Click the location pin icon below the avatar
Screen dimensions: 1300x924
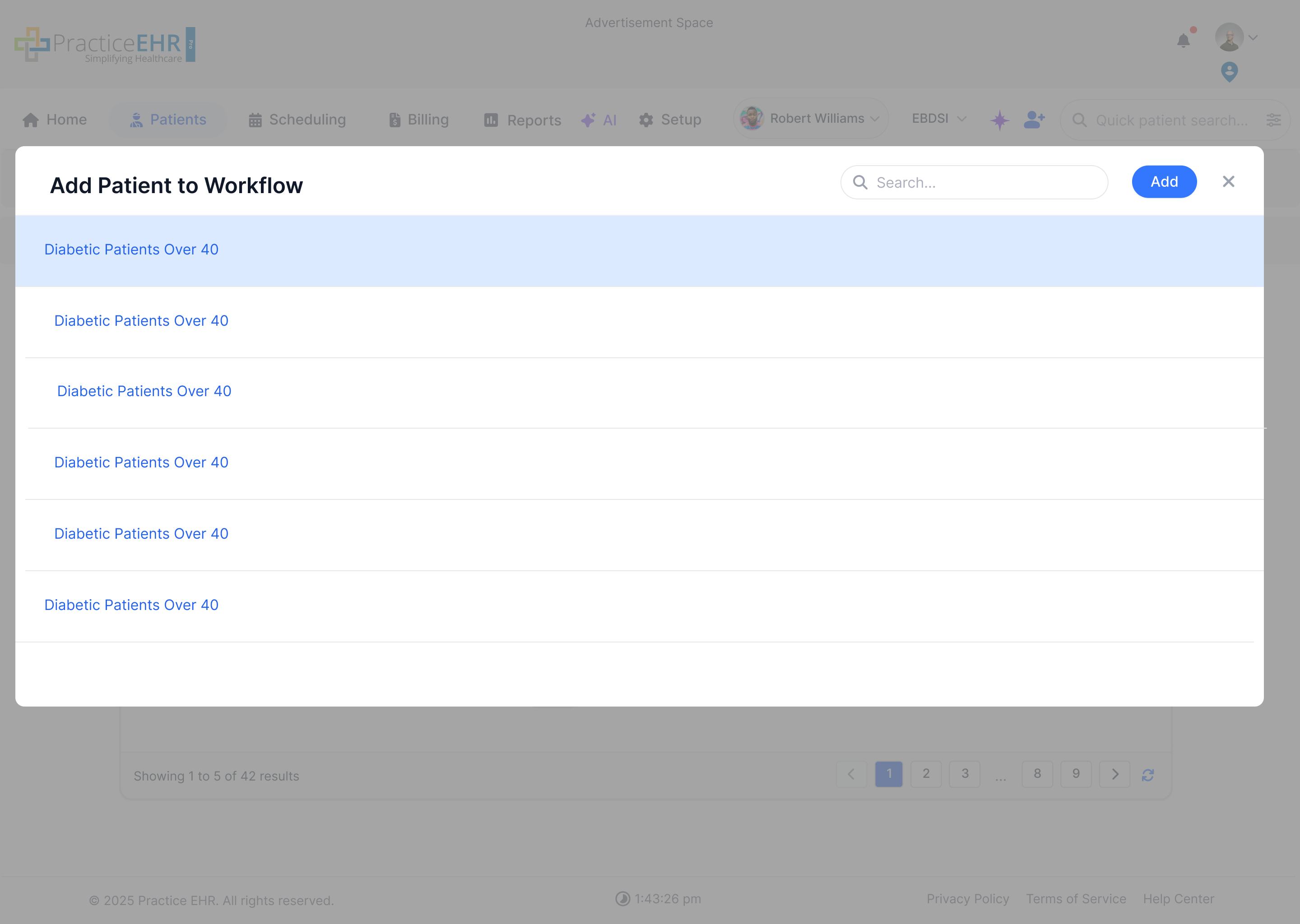click(x=1229, y=72)
